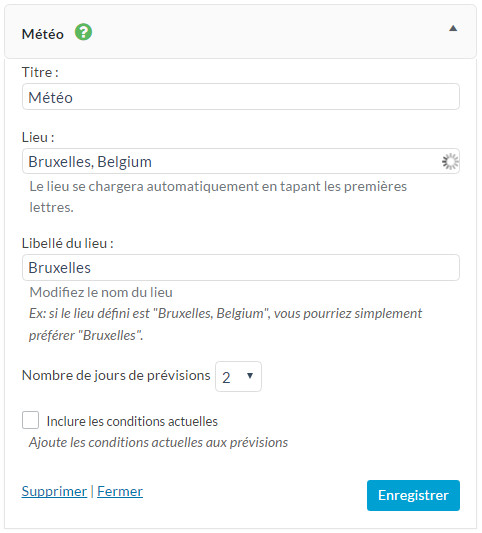Enable the Inclure les conditions actuelles checkbox
This screenshot has width=482, height=533.
click(x=30, y=420)
